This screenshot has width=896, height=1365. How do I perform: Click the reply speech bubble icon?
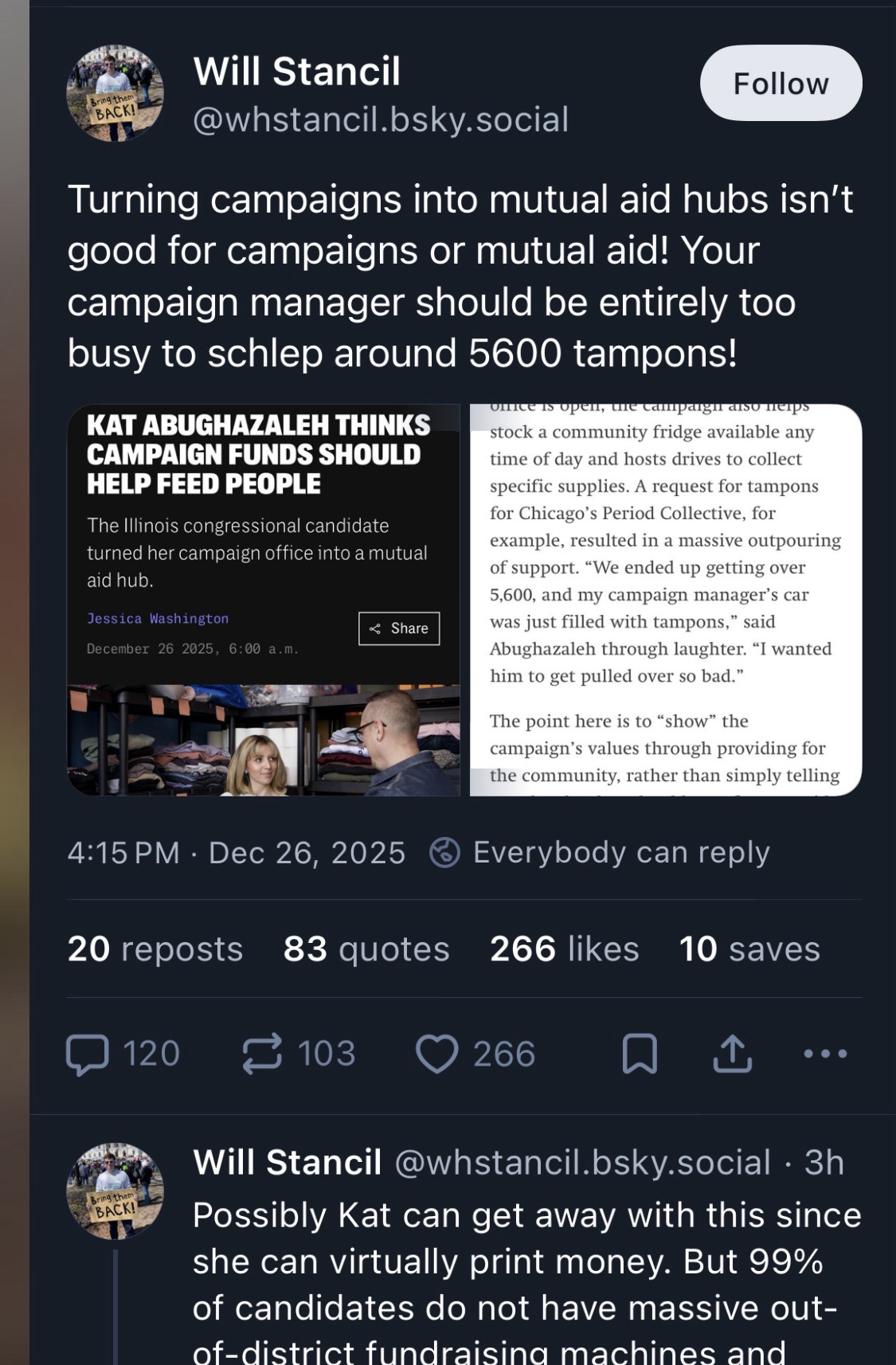[88, 1054]
